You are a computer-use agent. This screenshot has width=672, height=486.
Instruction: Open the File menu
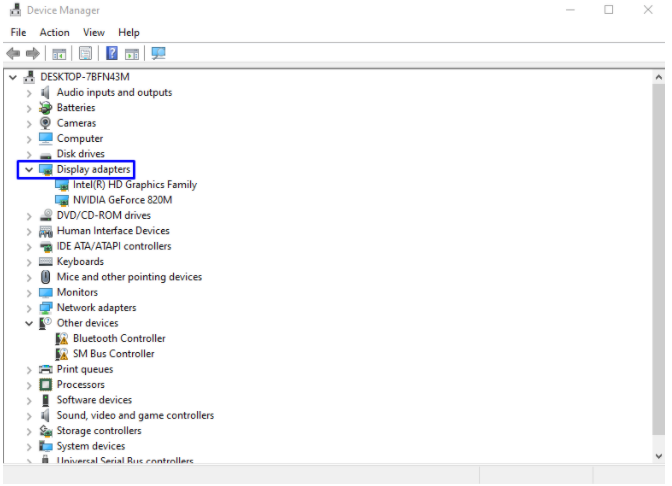(18, 33)
